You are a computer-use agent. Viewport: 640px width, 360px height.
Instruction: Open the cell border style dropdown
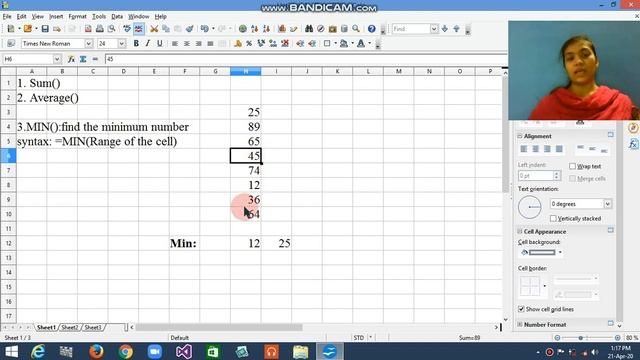tap(544, 286)
